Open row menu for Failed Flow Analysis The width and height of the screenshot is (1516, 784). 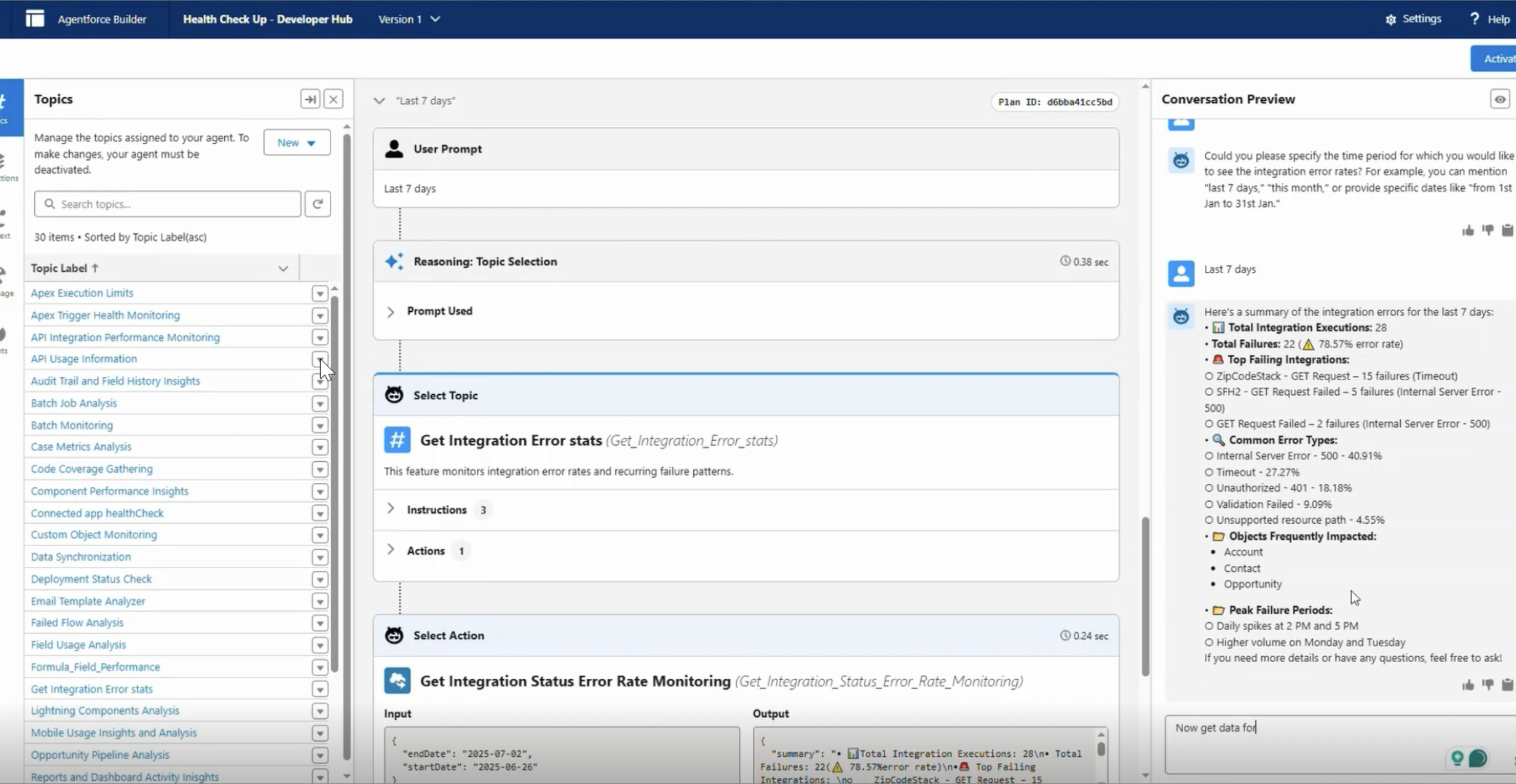pos(319,623)
